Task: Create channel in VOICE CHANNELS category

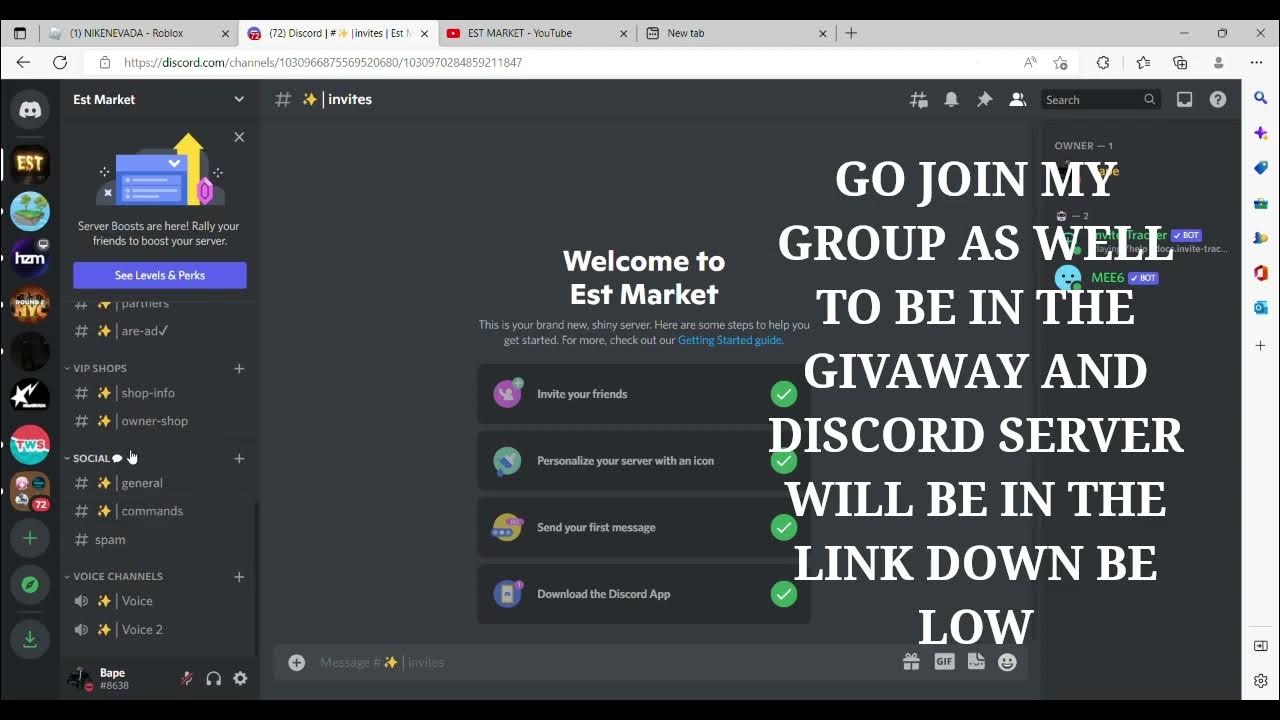Action: click(239, 576)
